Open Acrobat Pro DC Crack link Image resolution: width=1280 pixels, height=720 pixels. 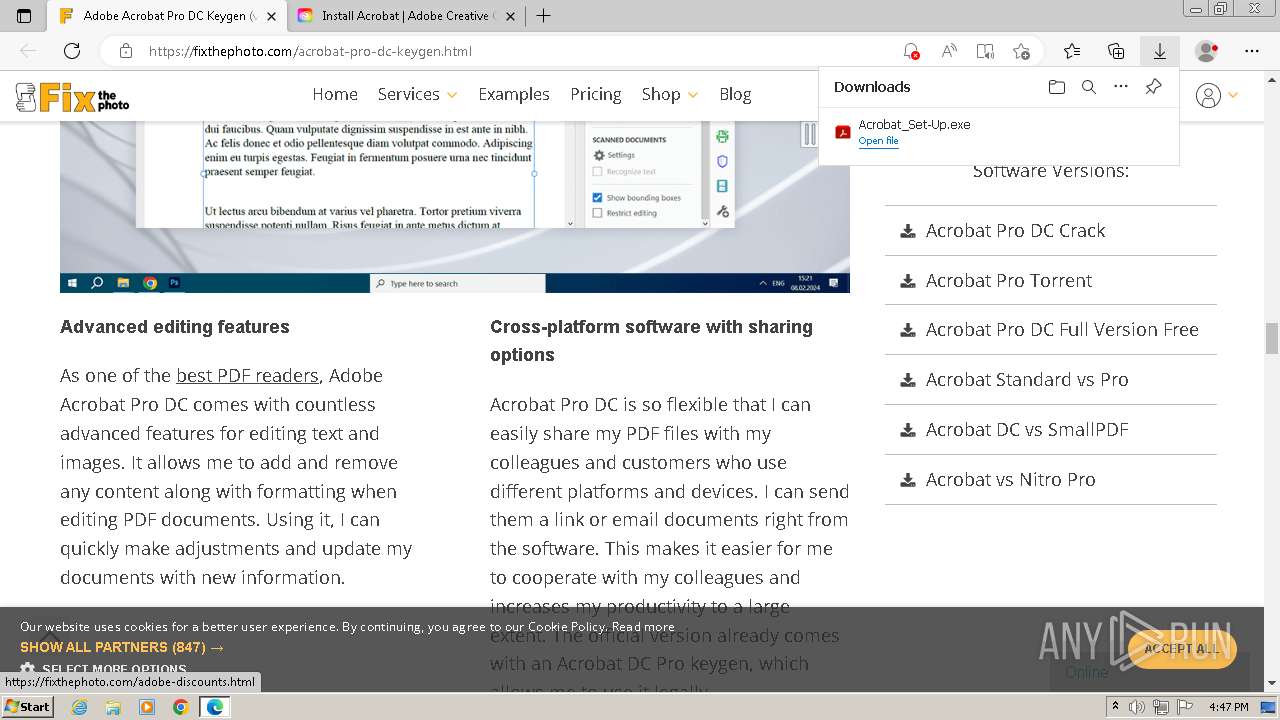(x=1015, y=230)
